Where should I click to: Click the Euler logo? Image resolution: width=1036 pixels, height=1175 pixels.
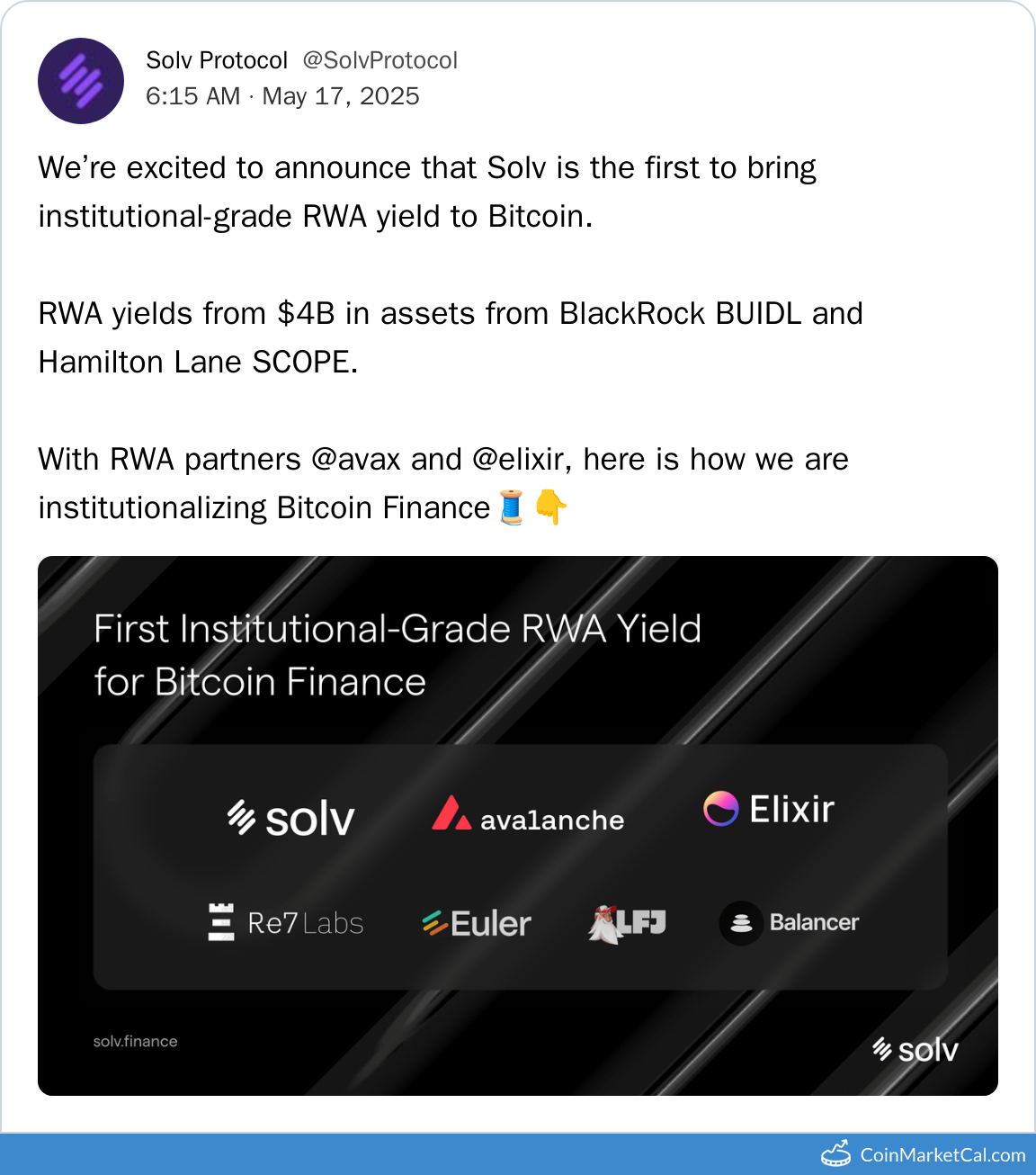coord(477,923)
